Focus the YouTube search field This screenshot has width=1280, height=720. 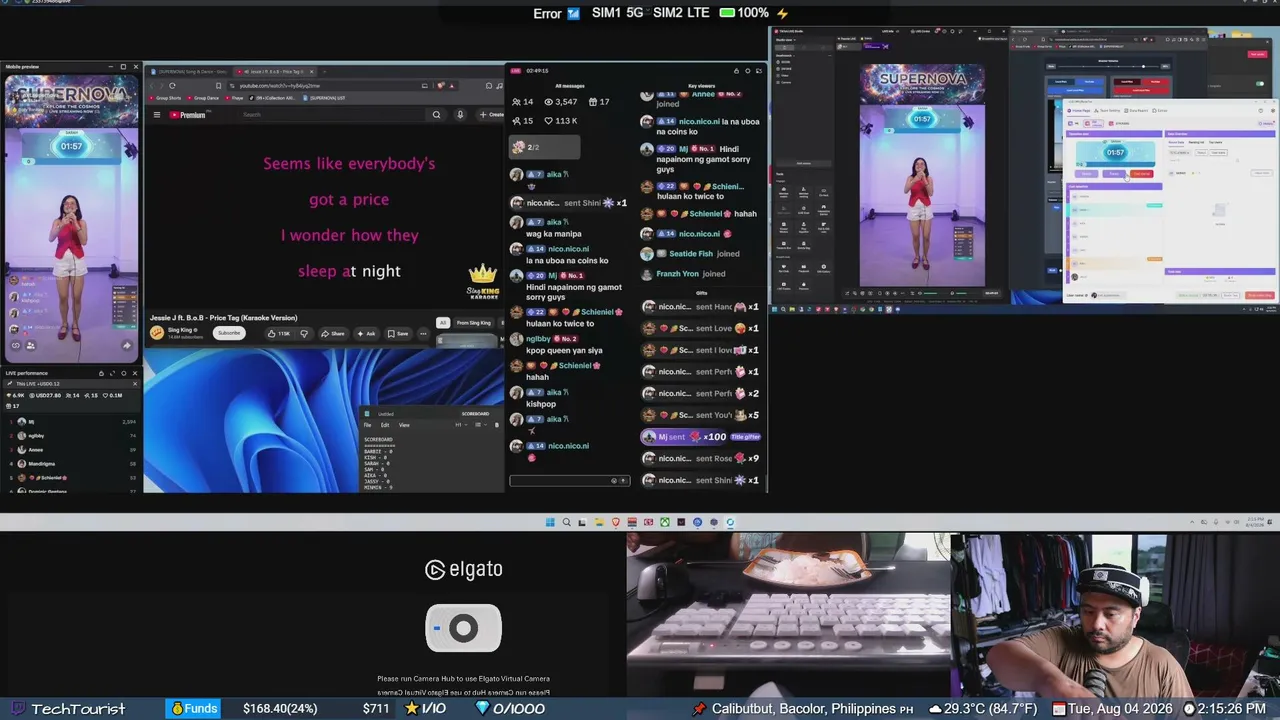tap(332, 115)
